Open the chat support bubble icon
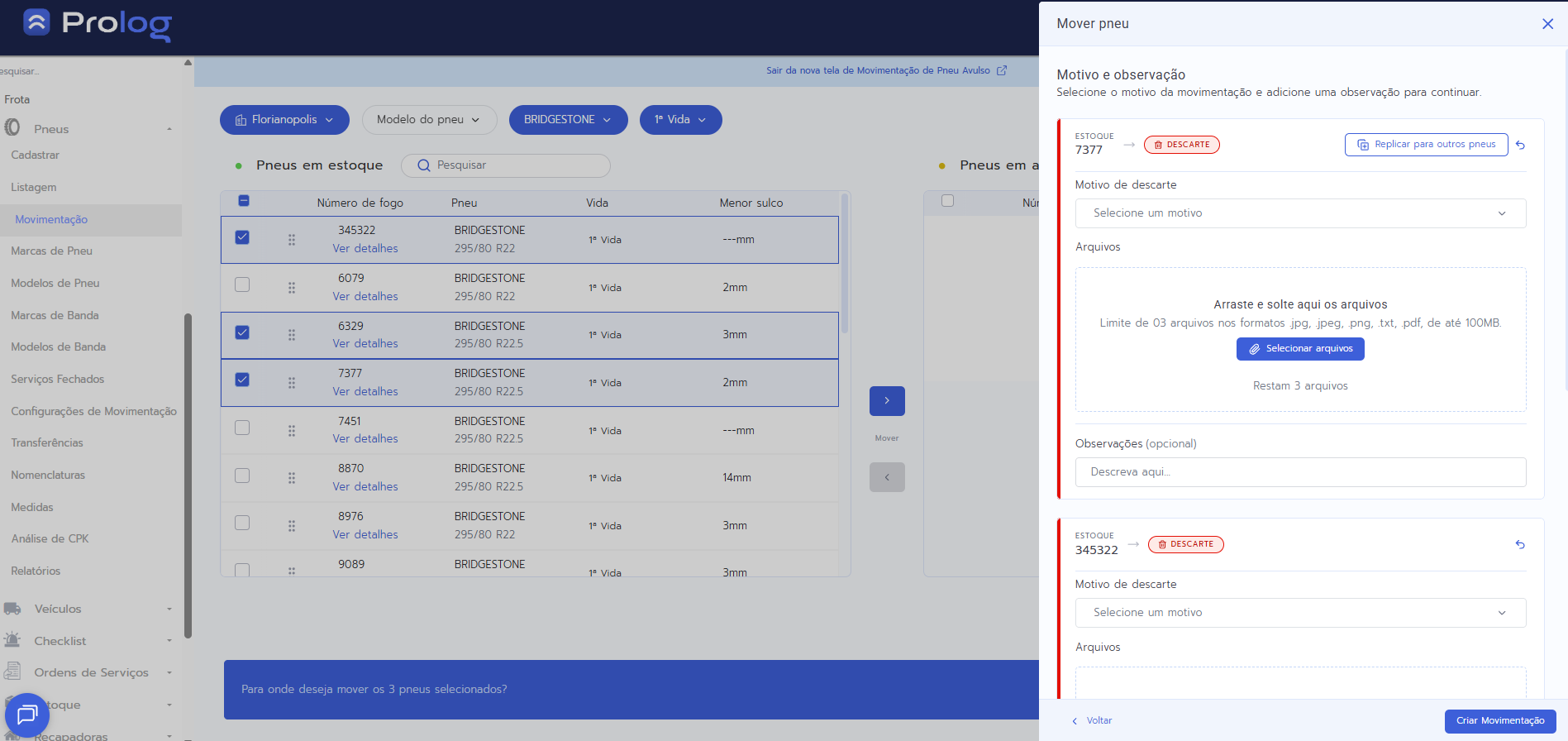The height and width of the screenshot is (741, 1568). (27, 714)
